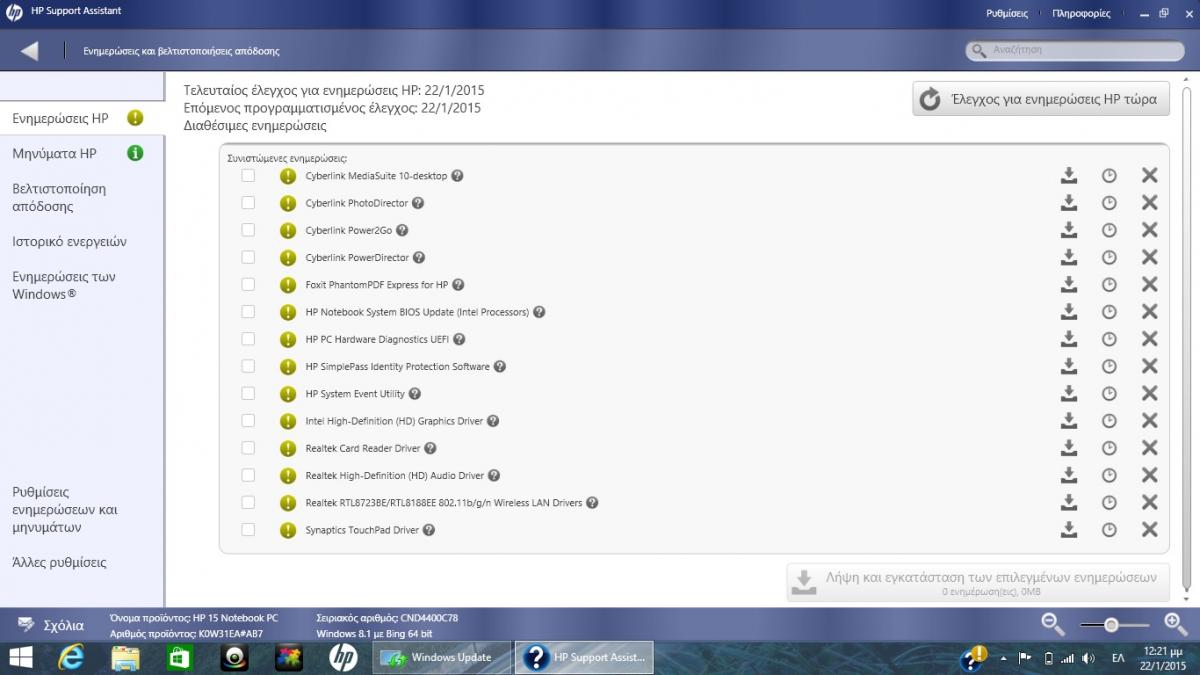Show info for Foxit PhantomPDF Express
The image size is (1200, 675).
pyautogui.click(x=458, y=285)
